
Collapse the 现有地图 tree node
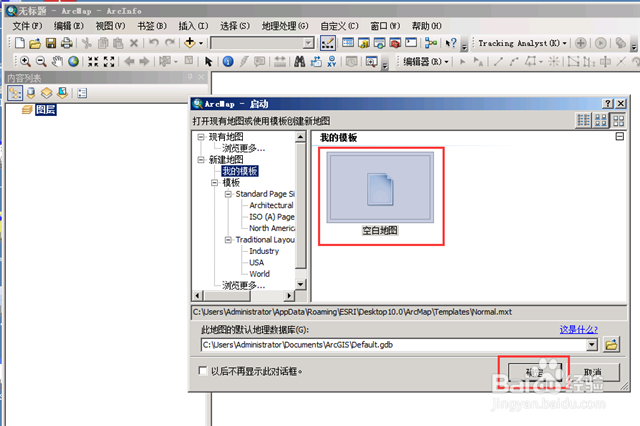pos(201,137)
